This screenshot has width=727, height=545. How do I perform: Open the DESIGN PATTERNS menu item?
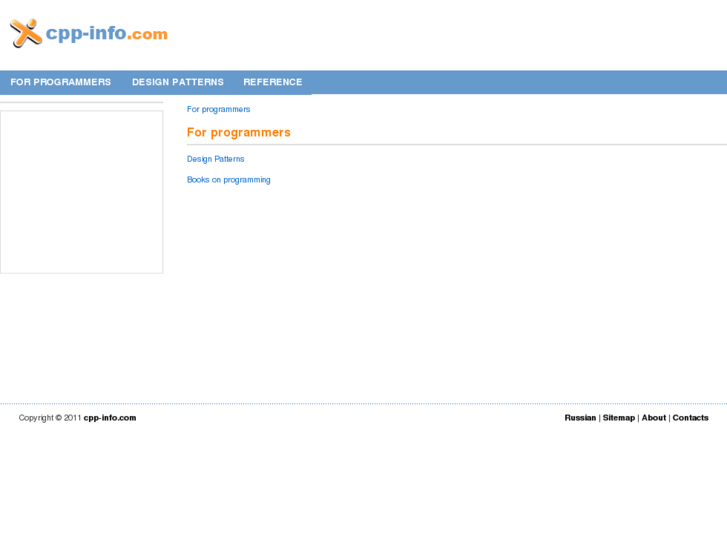[x=178, y=82]
